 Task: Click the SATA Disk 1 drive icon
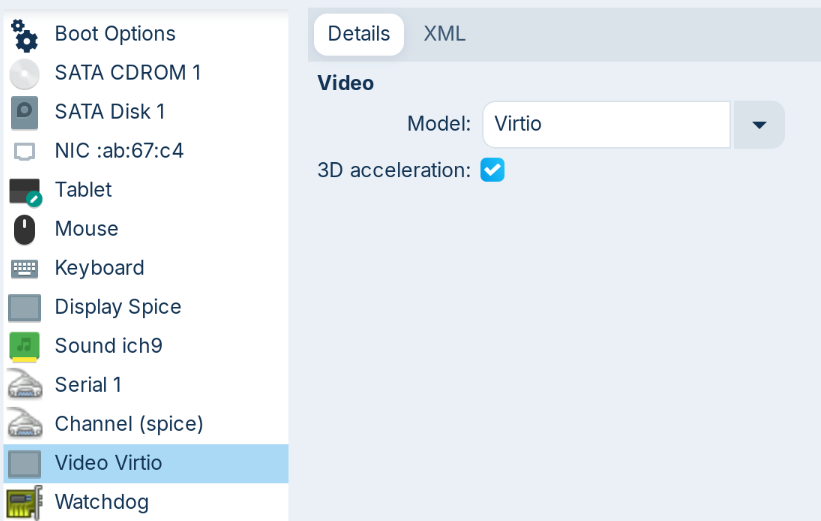click(25, 112)
